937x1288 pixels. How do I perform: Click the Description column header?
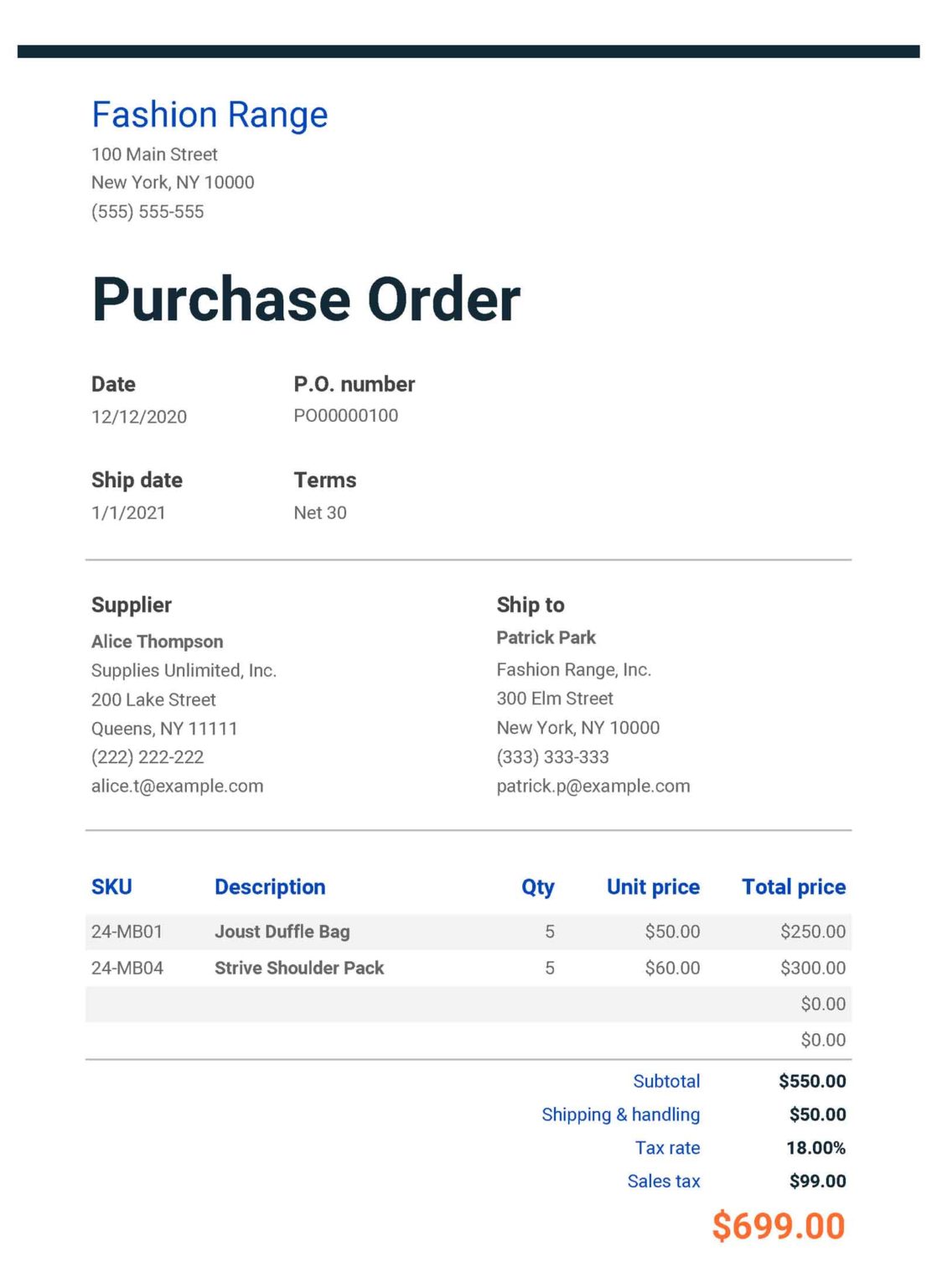click(270, 887)
